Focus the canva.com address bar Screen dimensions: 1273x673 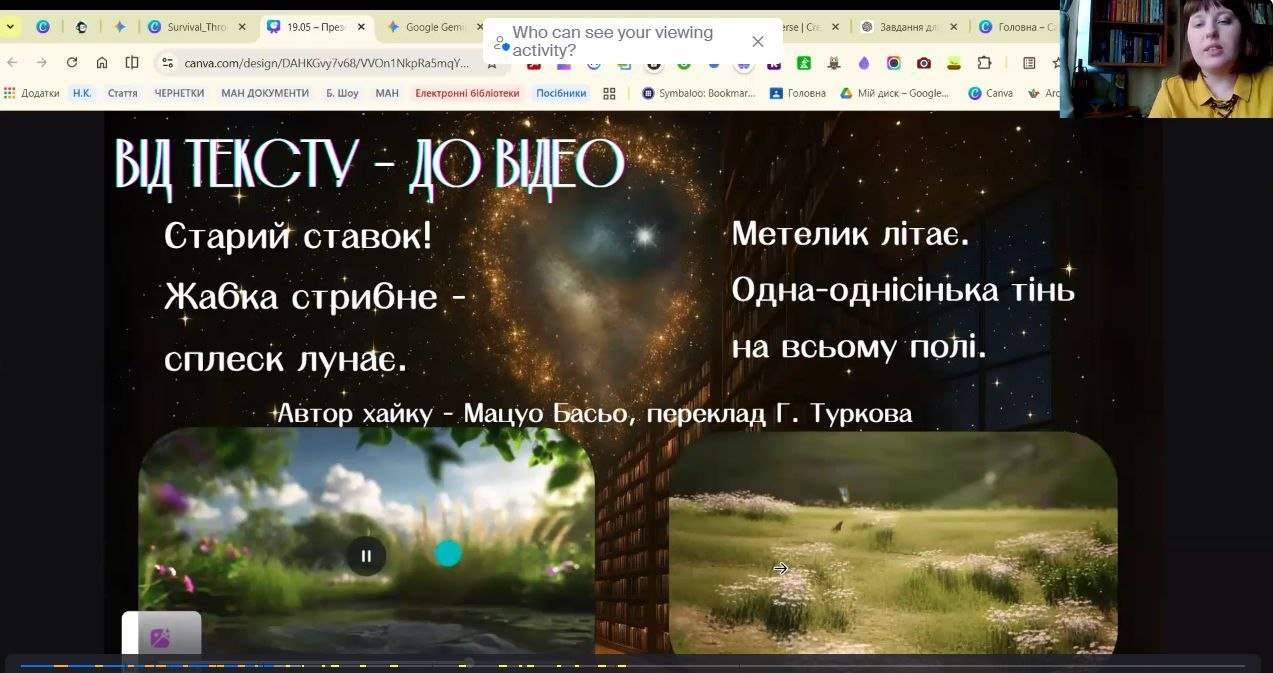tap(326, 63)
